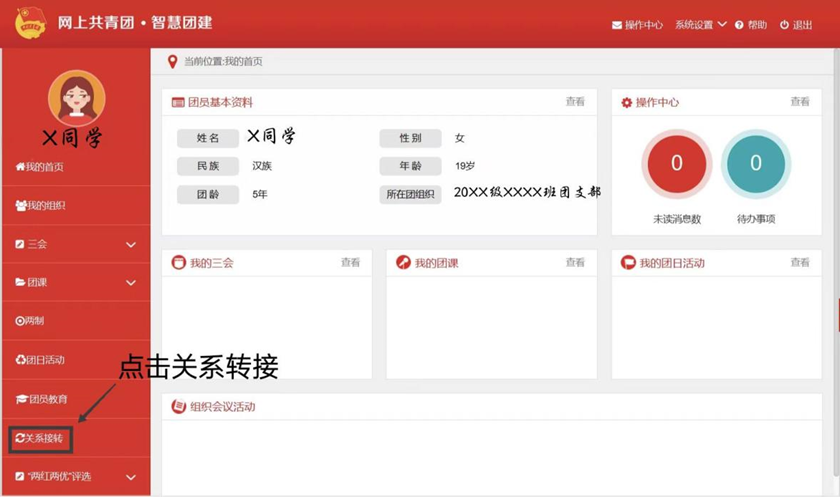Click 查看 link in 团员基本资料 panel

tap(575, 102)
